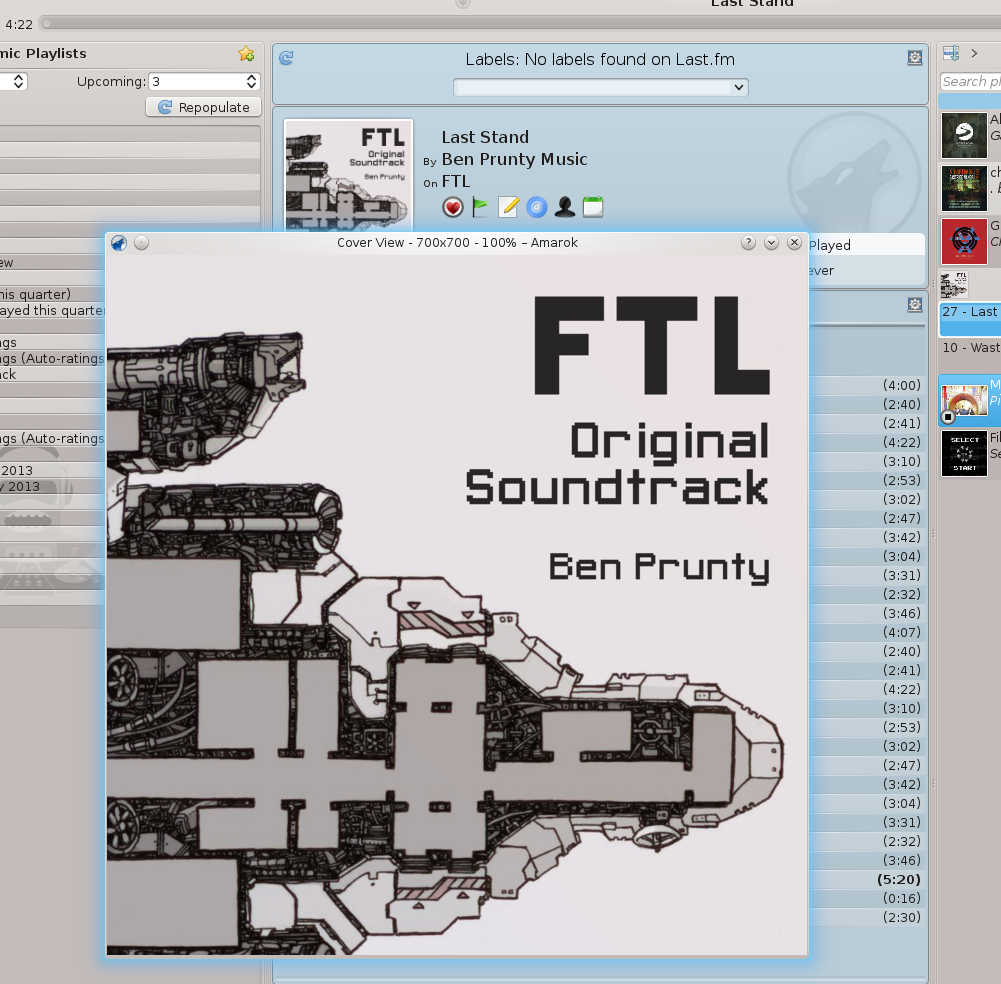Select the track with duration (4:00)

pos(868,385)
